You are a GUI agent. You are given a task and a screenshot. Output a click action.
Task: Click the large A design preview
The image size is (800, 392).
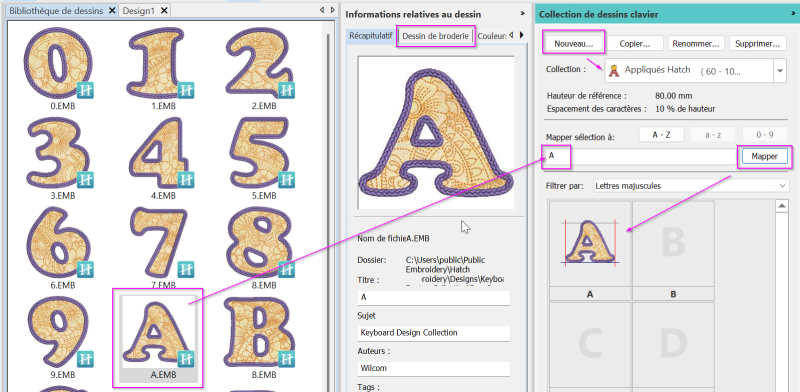(435, 133)
